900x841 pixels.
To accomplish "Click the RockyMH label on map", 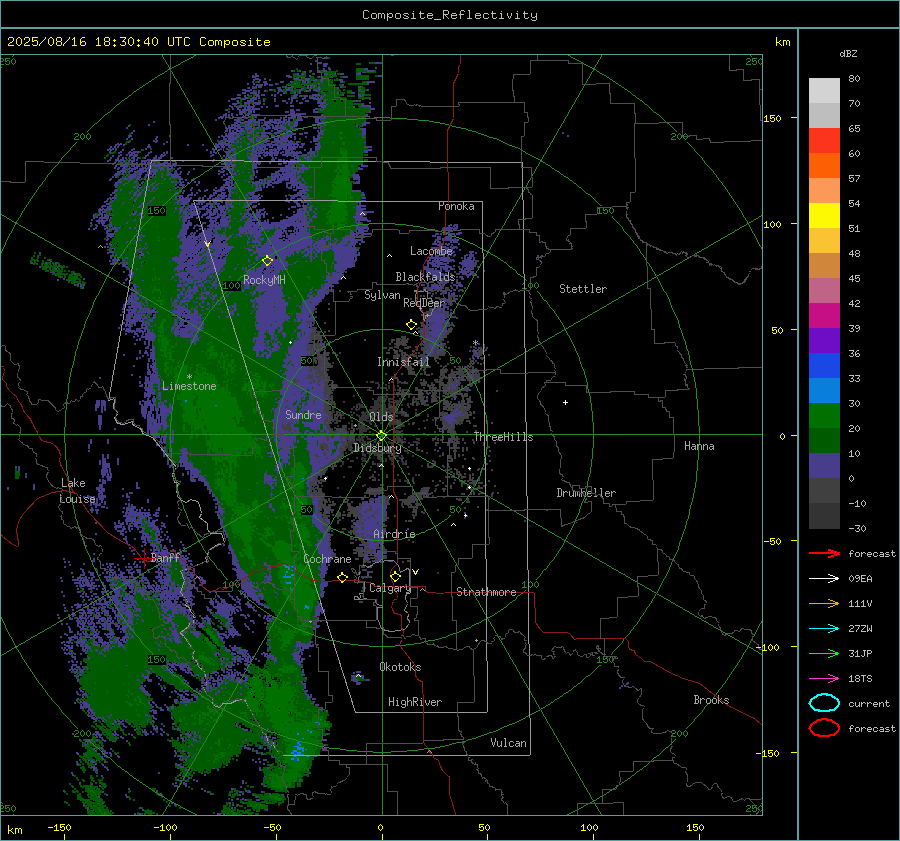I will (264, 280).
